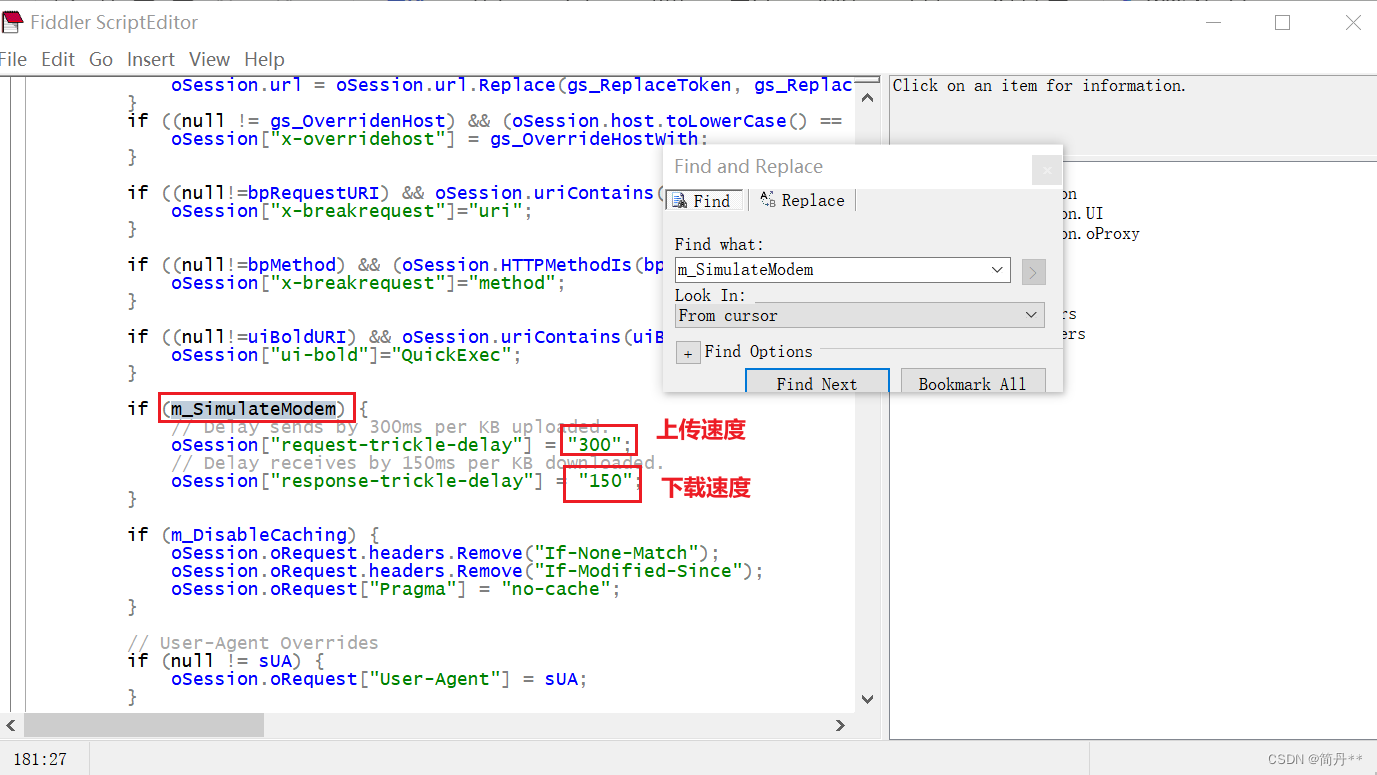This screenshot has height=775, width=1377.
Task: Click the Fiddler ScriptEditor title bar icon
Action: point(12,22)
